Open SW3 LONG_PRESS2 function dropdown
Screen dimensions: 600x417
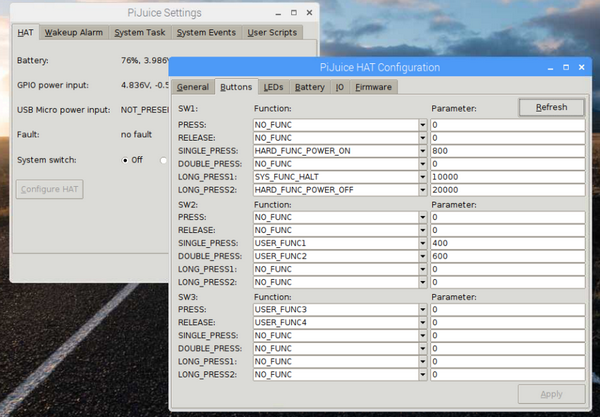(x=422, y=375)
